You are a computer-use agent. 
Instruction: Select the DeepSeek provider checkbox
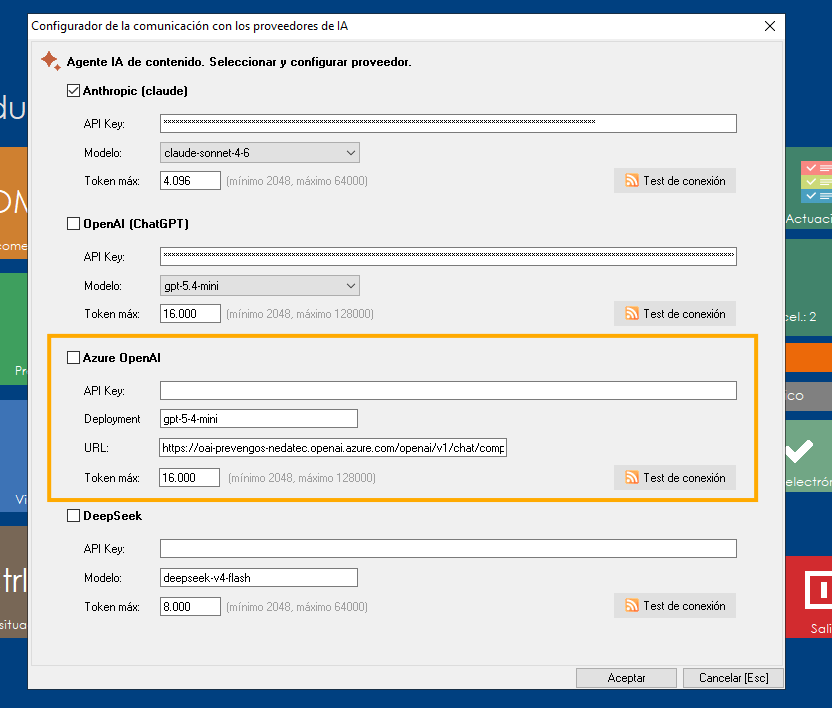click(x=73, y=516)
